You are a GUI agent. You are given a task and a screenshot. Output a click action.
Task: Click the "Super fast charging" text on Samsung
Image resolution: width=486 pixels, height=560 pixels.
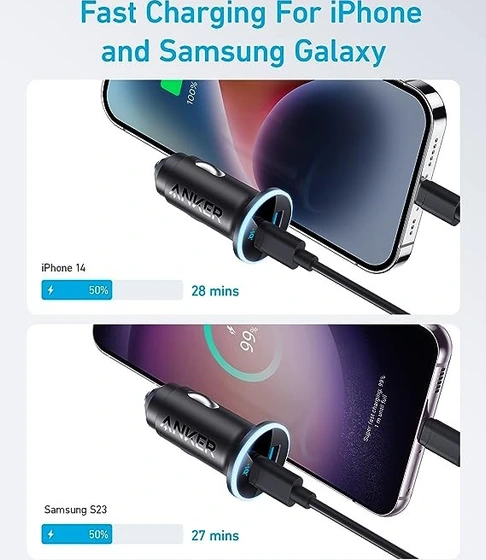(x=374, y=409)
